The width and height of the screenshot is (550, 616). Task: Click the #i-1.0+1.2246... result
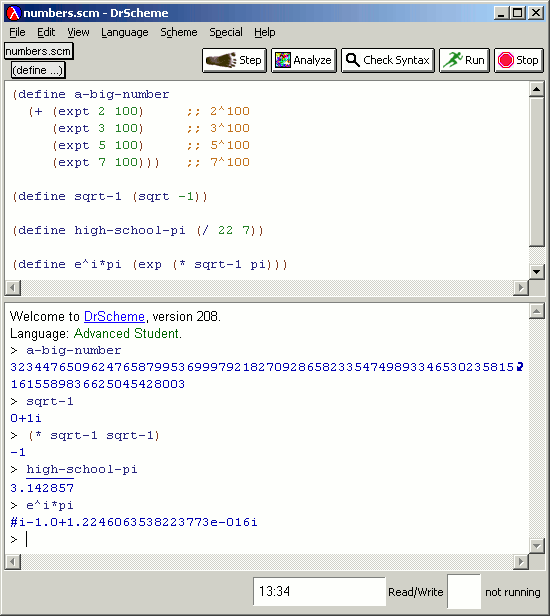[x=134, y=522]
